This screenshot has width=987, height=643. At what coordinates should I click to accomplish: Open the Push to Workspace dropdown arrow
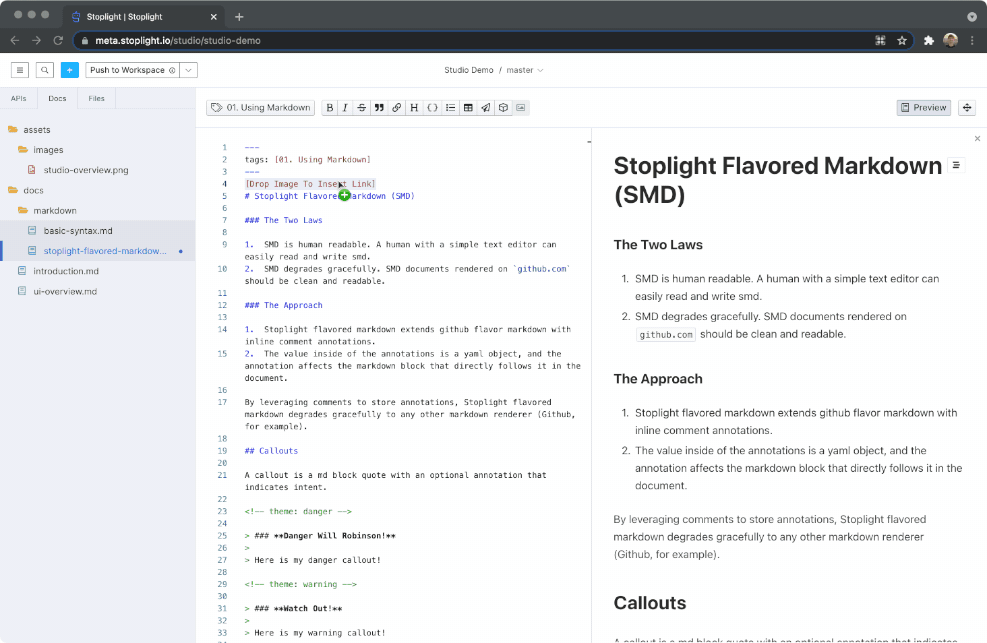click(186, 70)
